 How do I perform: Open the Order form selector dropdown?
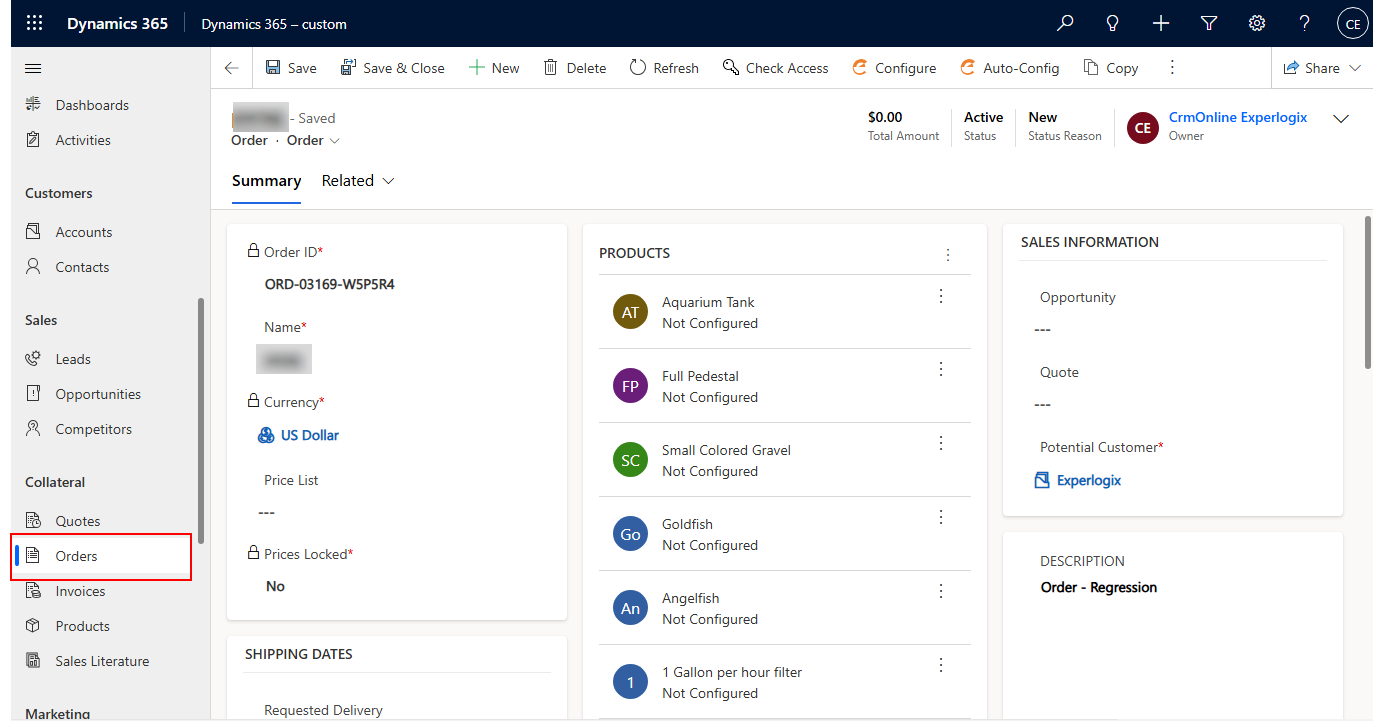314,140
